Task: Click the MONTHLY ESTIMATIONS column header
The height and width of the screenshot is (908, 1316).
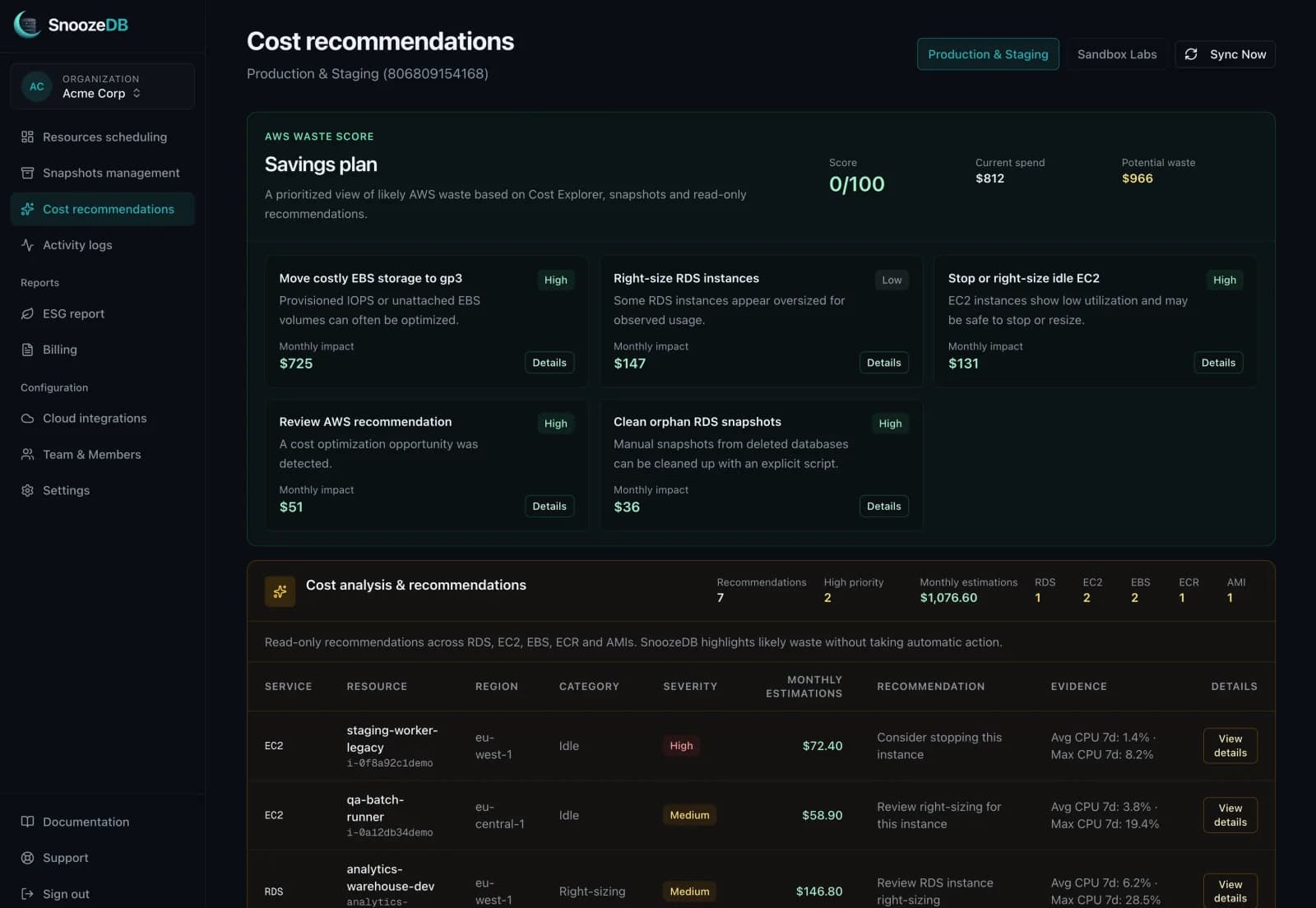Action: click(x=804, y=687)
